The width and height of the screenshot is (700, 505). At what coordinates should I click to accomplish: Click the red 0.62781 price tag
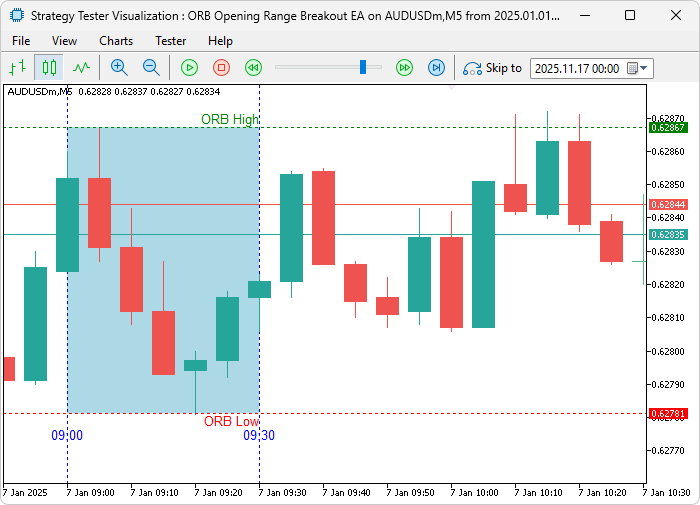tap(668, 413)
